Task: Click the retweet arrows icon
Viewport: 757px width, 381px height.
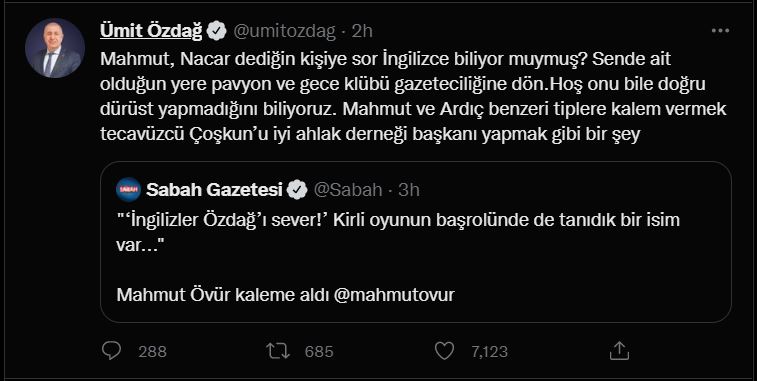Action: (x=278, y=351)
